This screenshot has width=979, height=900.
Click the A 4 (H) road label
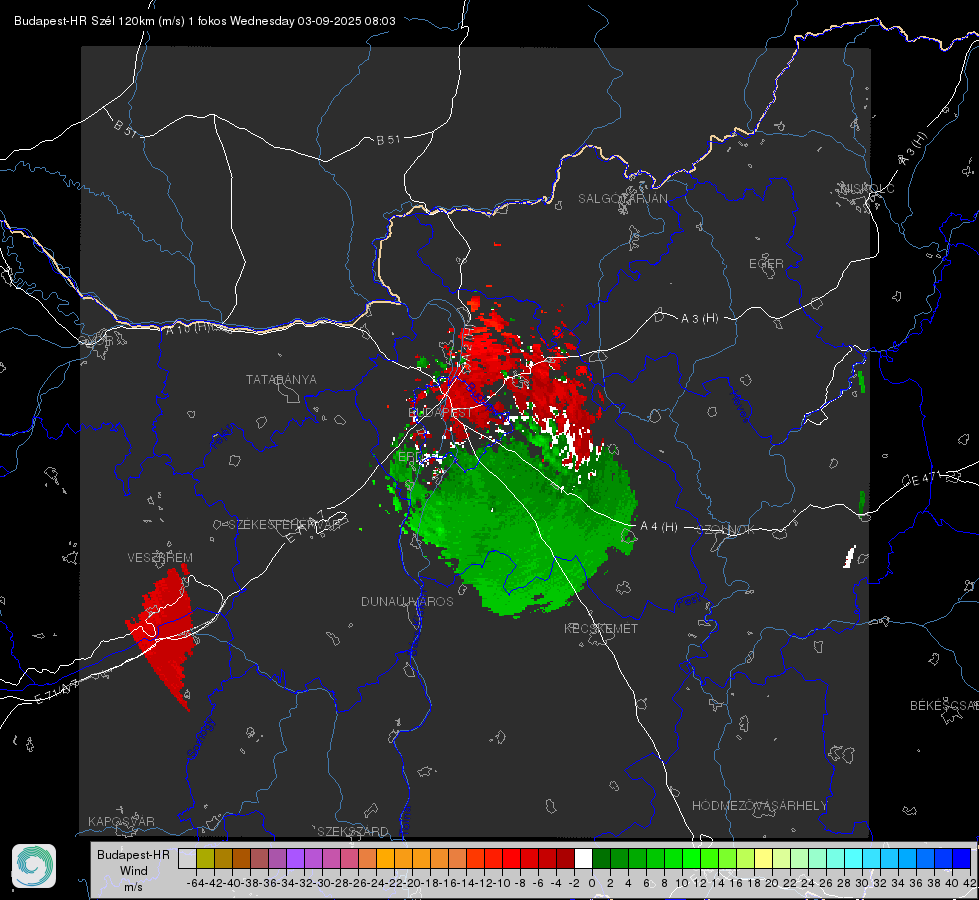659,527
